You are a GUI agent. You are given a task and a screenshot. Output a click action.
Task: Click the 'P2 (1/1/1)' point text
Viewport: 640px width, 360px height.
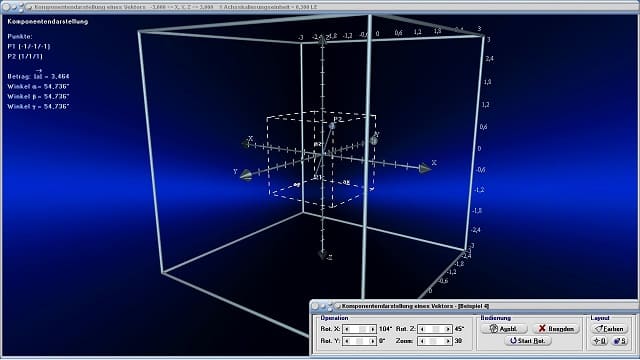(x=25, y=57)
